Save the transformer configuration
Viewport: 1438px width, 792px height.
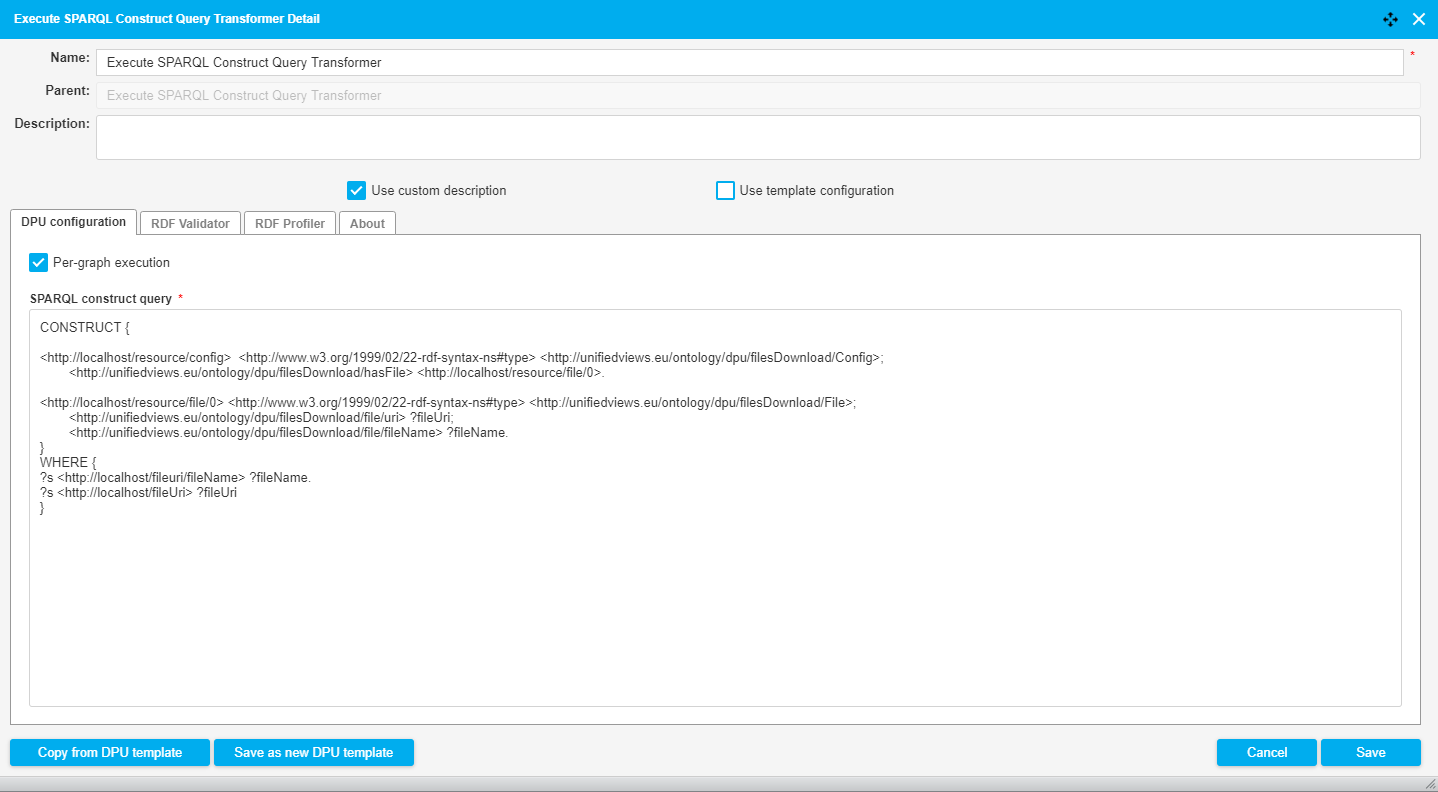click(1370, 752)
